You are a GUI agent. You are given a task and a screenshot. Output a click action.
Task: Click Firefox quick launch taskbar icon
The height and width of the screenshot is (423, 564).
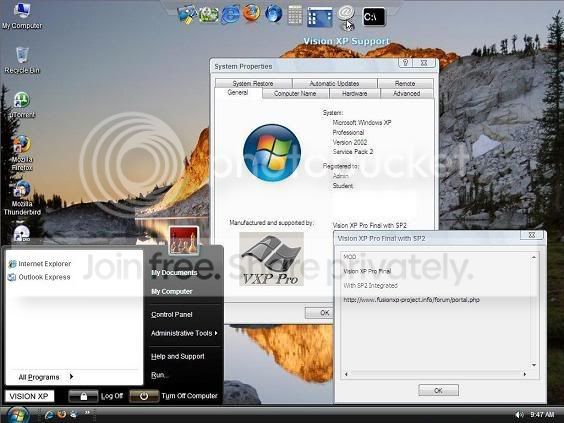[62, 415]
